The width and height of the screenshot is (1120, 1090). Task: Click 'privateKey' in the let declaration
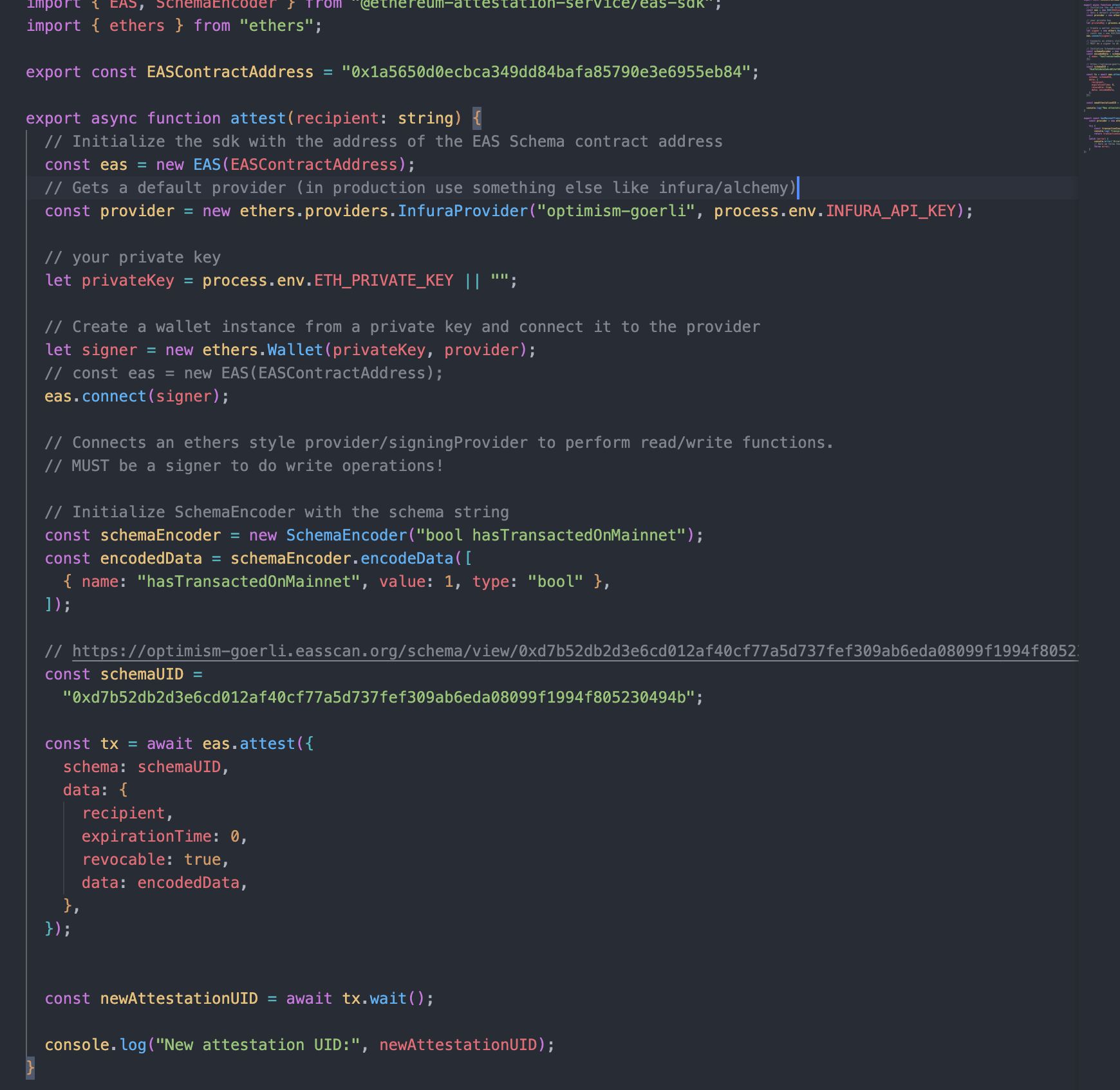click(127, 281)
